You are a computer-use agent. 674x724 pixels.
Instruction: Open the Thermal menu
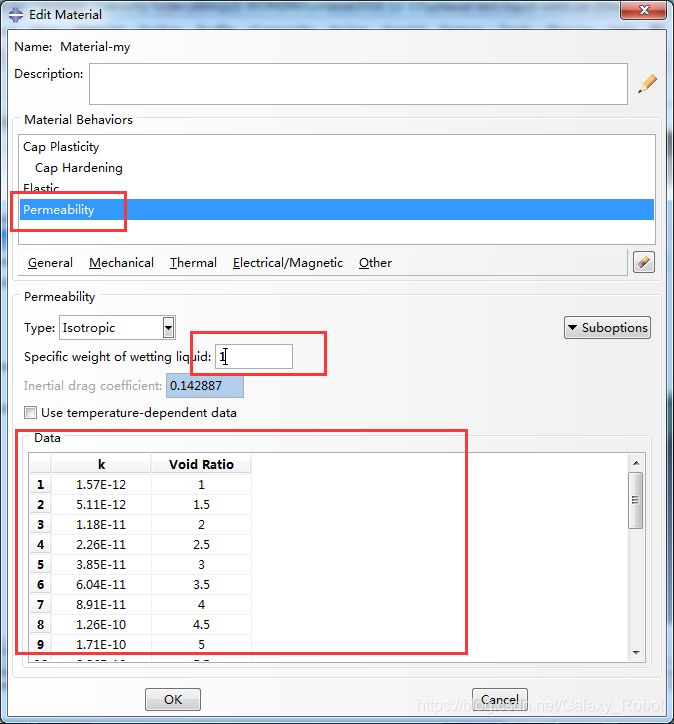click(x=193, y=263)
